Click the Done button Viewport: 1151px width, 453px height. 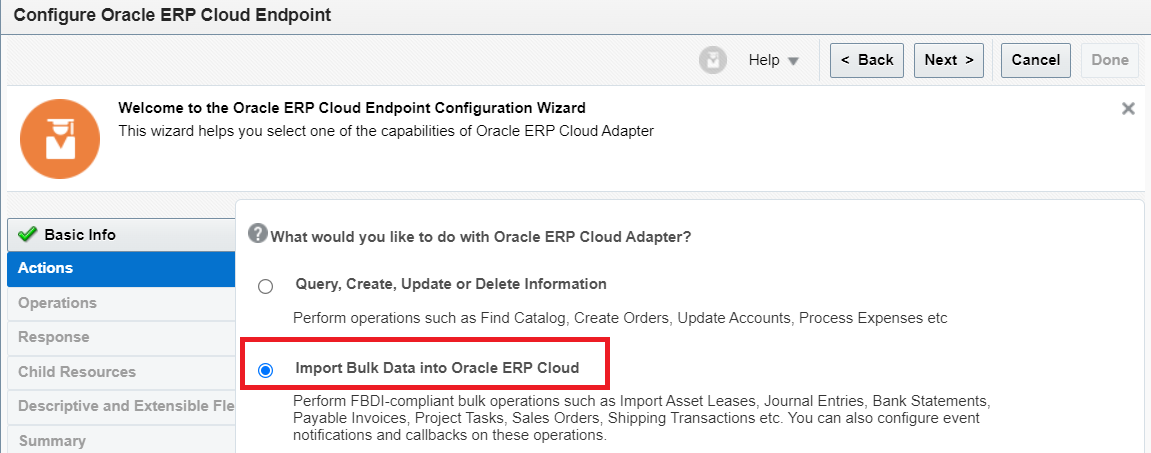click(1110, 60)
